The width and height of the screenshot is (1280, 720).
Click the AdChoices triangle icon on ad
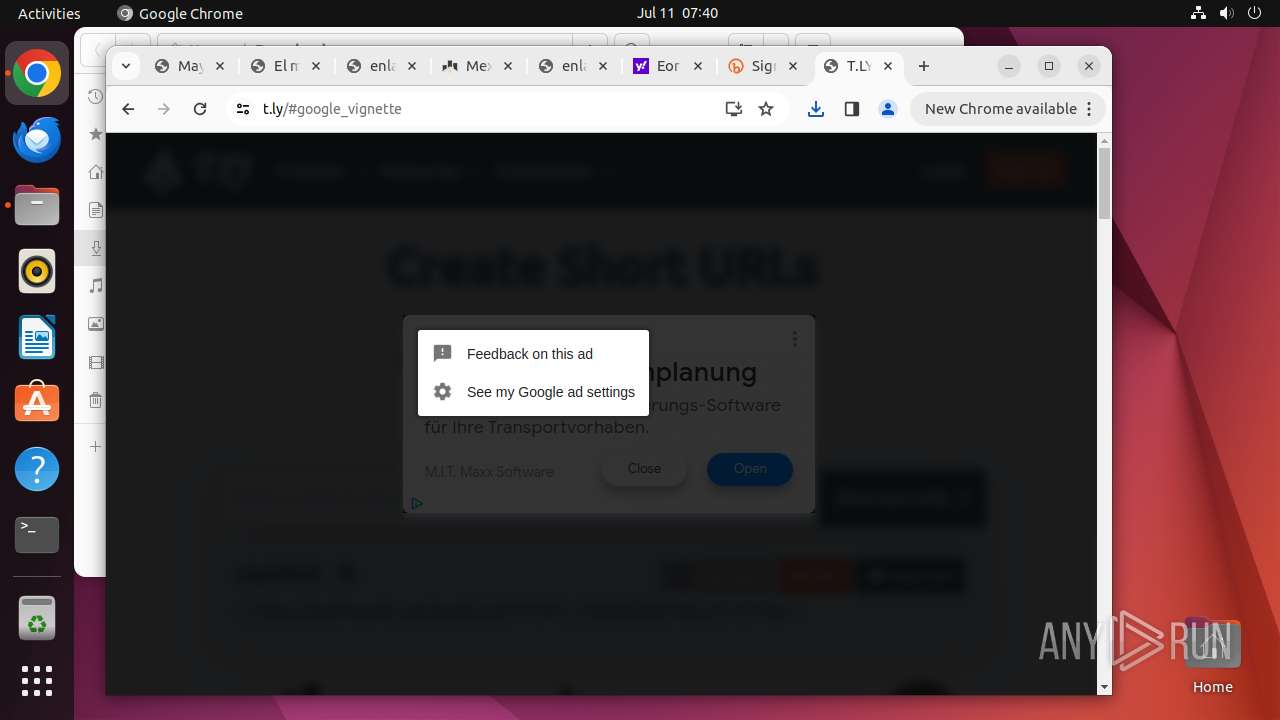tap(417, 503)
